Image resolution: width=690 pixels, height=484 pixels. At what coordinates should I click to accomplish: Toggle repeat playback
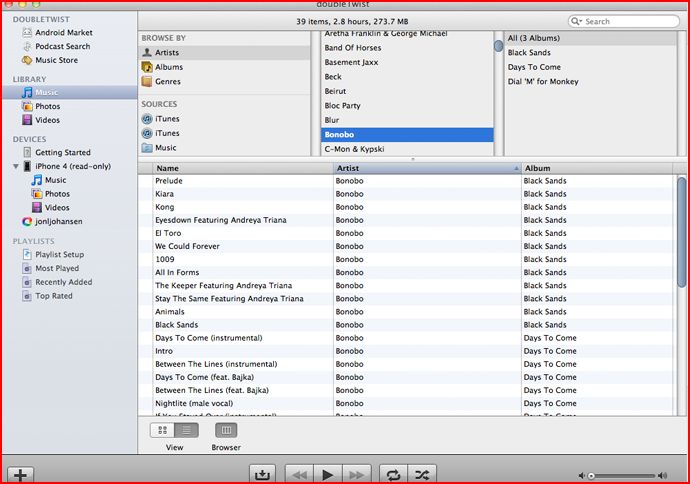(393, 474)
